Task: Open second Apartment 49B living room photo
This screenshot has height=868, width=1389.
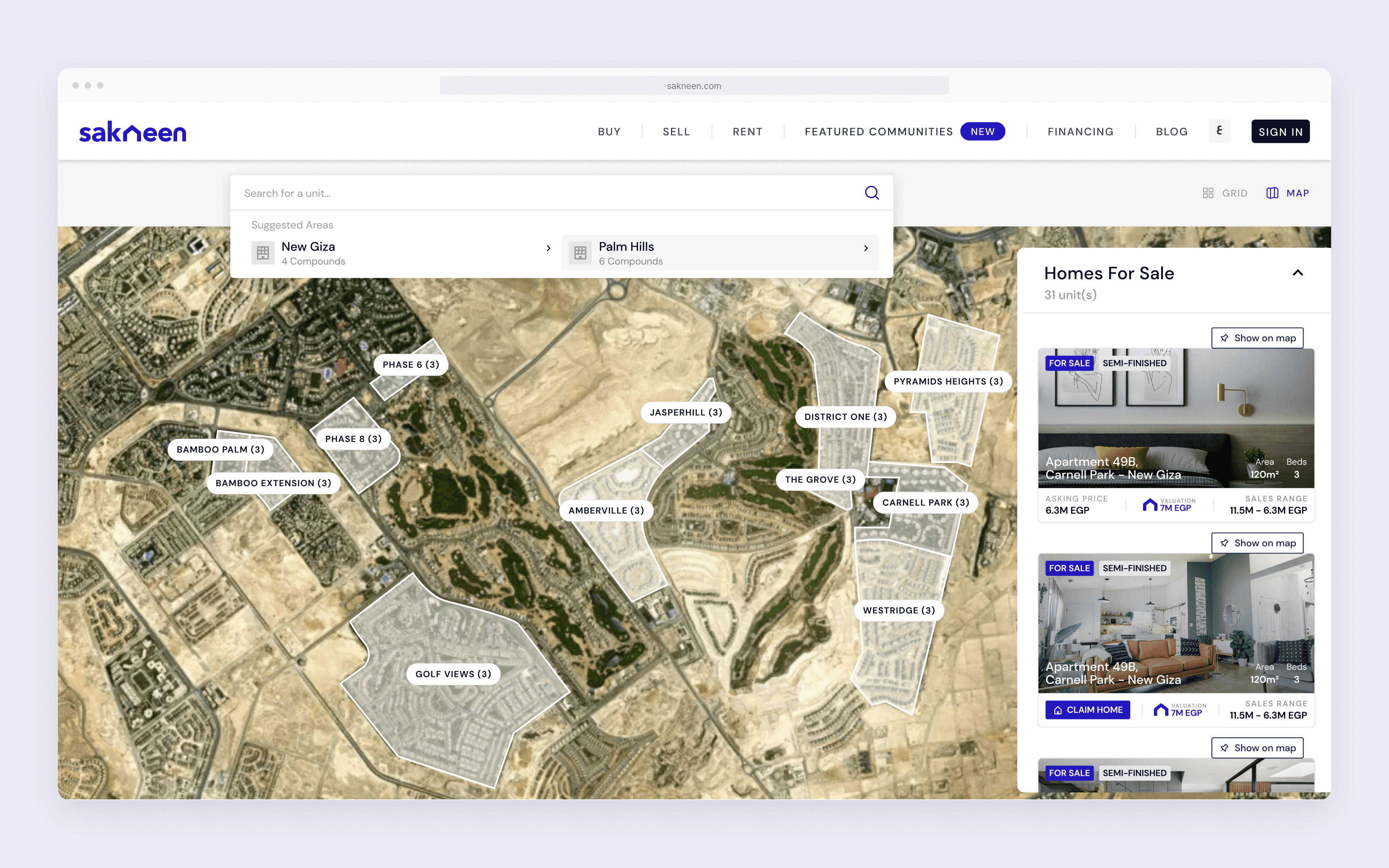Action: coord(1176,623)
